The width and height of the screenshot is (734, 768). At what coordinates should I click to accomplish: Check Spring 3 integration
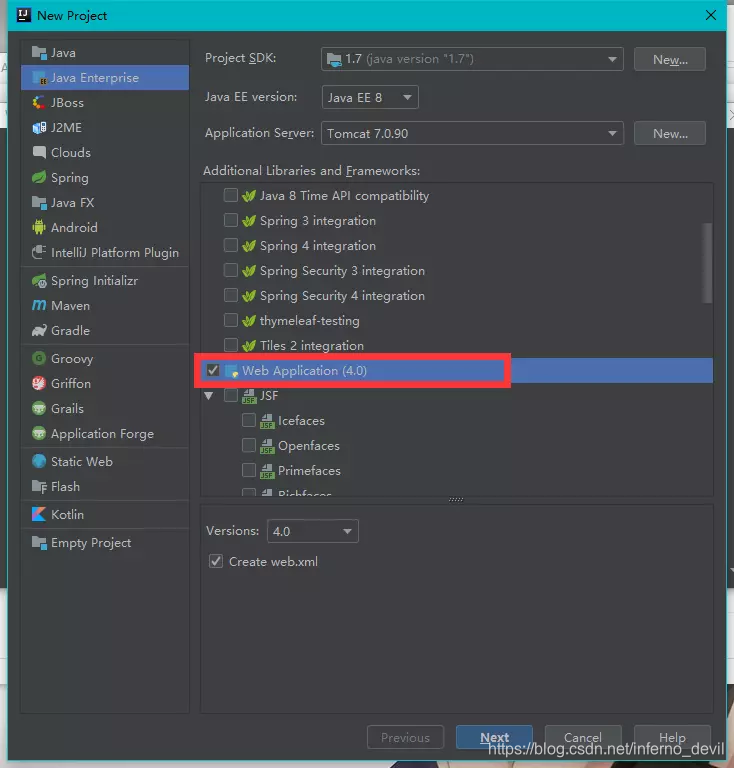click(231, 220)
